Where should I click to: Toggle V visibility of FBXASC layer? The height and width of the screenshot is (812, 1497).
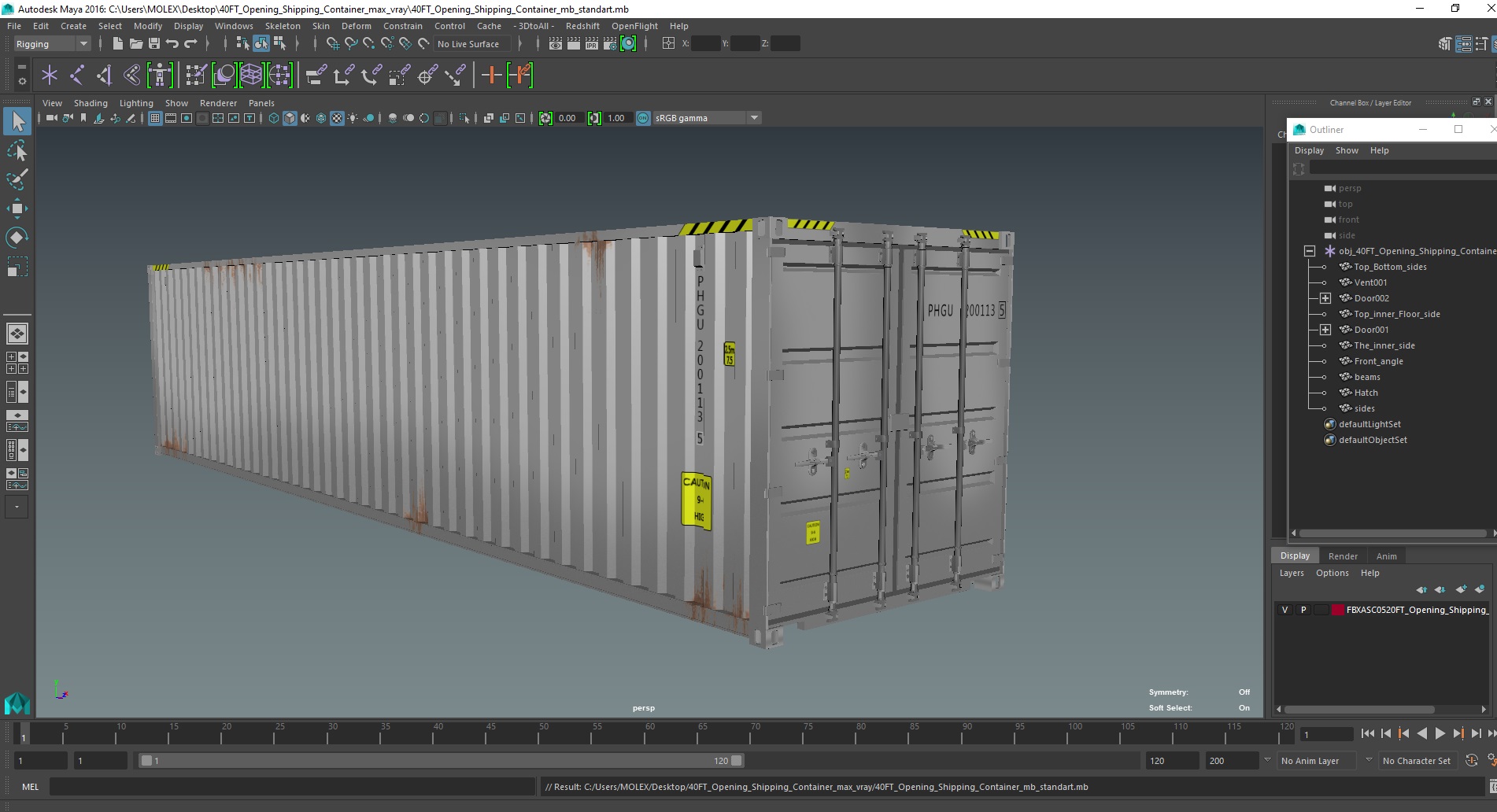pyautogui.click(x=1285, y=610)
